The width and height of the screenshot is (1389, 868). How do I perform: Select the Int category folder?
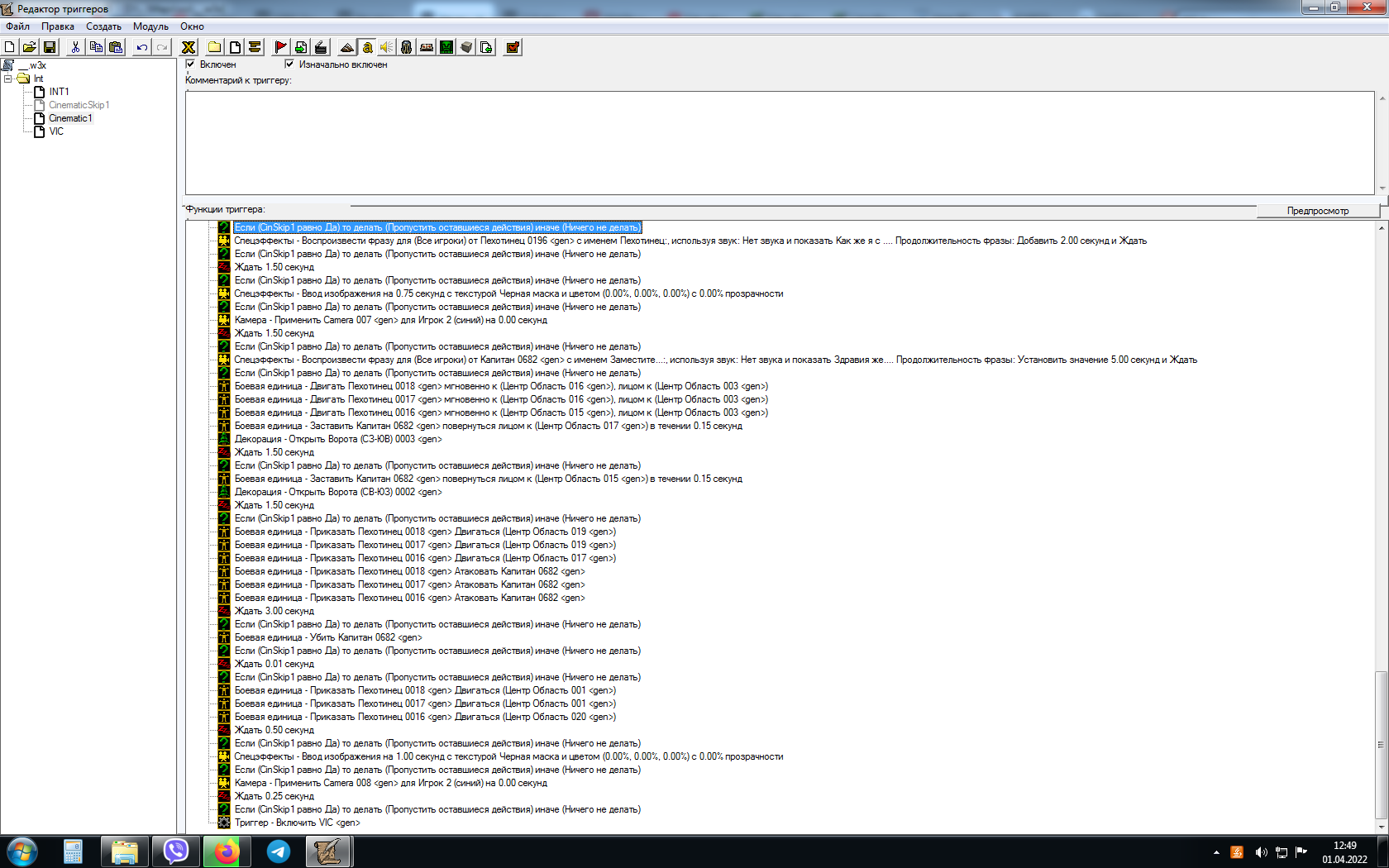pyautogui.click(x=38, y=79)
